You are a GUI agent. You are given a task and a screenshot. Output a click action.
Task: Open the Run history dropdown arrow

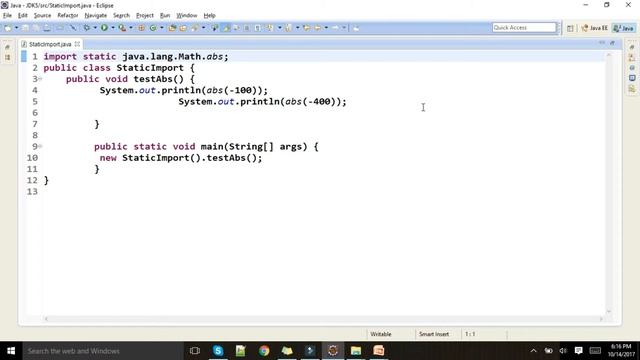coord(113,28)
